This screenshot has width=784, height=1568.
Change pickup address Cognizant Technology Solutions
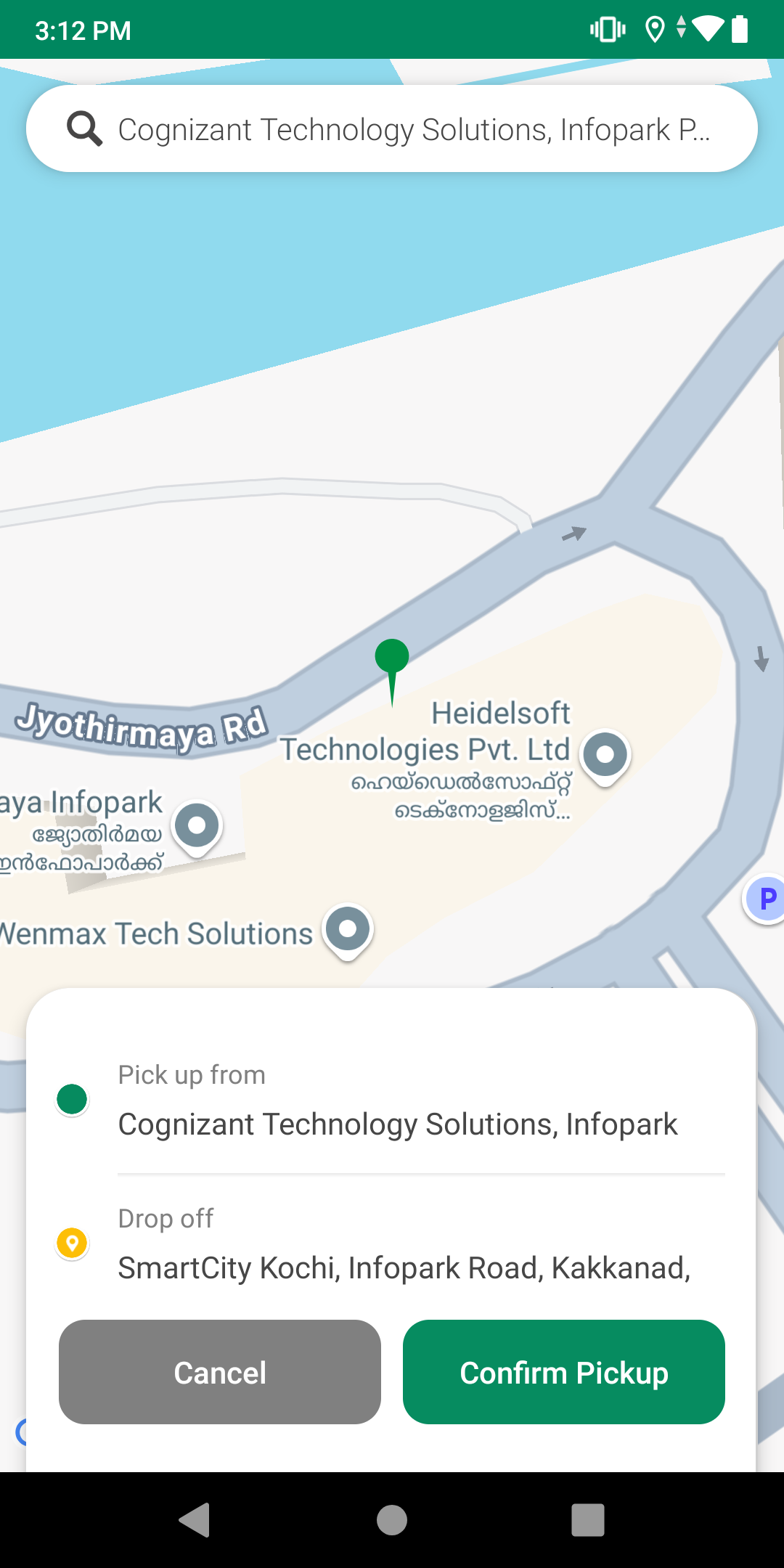click(x=398, y=1124)
